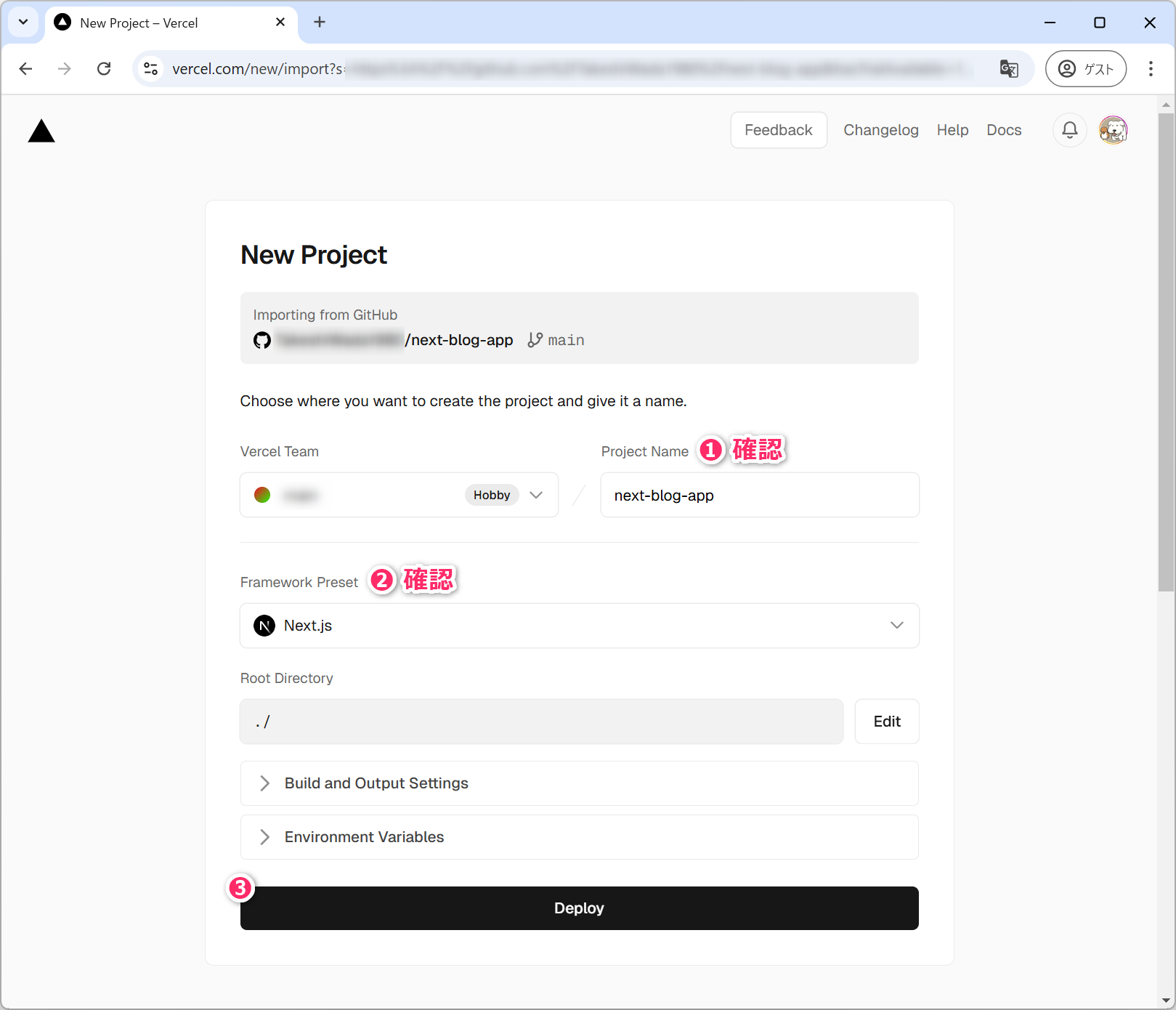The height and width of the screenshot is (1010, 1176).
Task: Open the tab search dropdown arrow
Action: [23, 23]
